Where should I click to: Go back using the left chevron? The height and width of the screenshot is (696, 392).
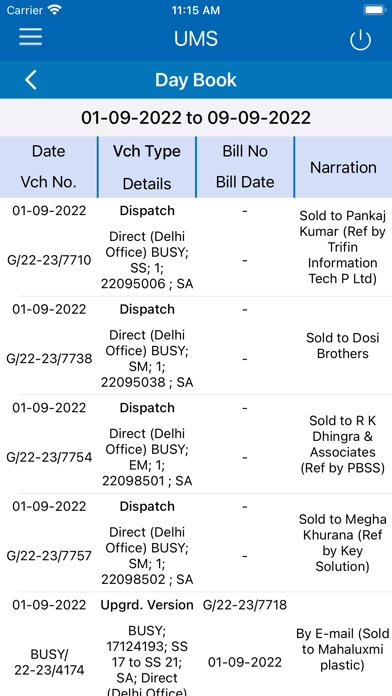pyautogui.click(x=31, y=80)
